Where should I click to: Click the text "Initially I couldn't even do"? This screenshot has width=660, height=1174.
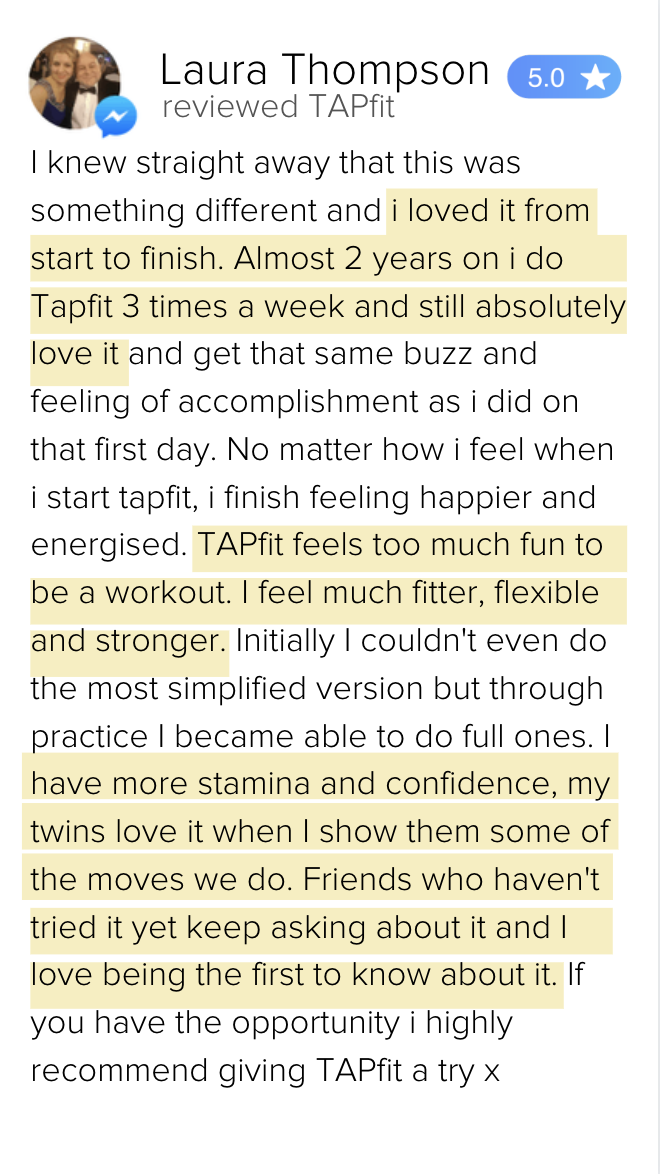pos(421,640)
